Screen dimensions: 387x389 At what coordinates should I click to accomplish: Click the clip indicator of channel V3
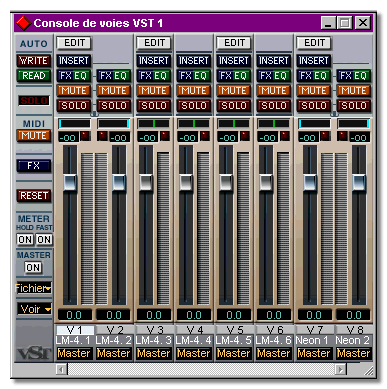pos(165,136)
